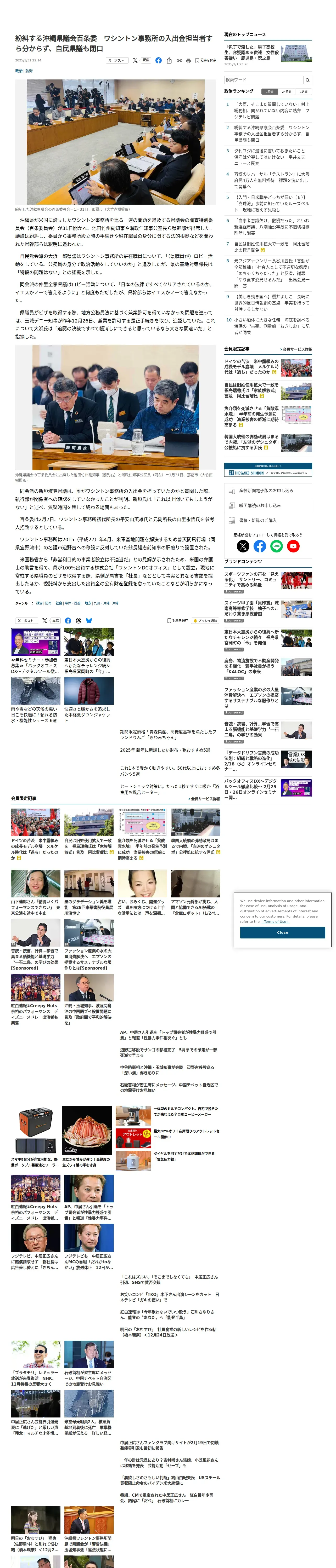The image size is (336, 1568).
Task: Share article on Facebook from top toolbar
Action: 159,60
